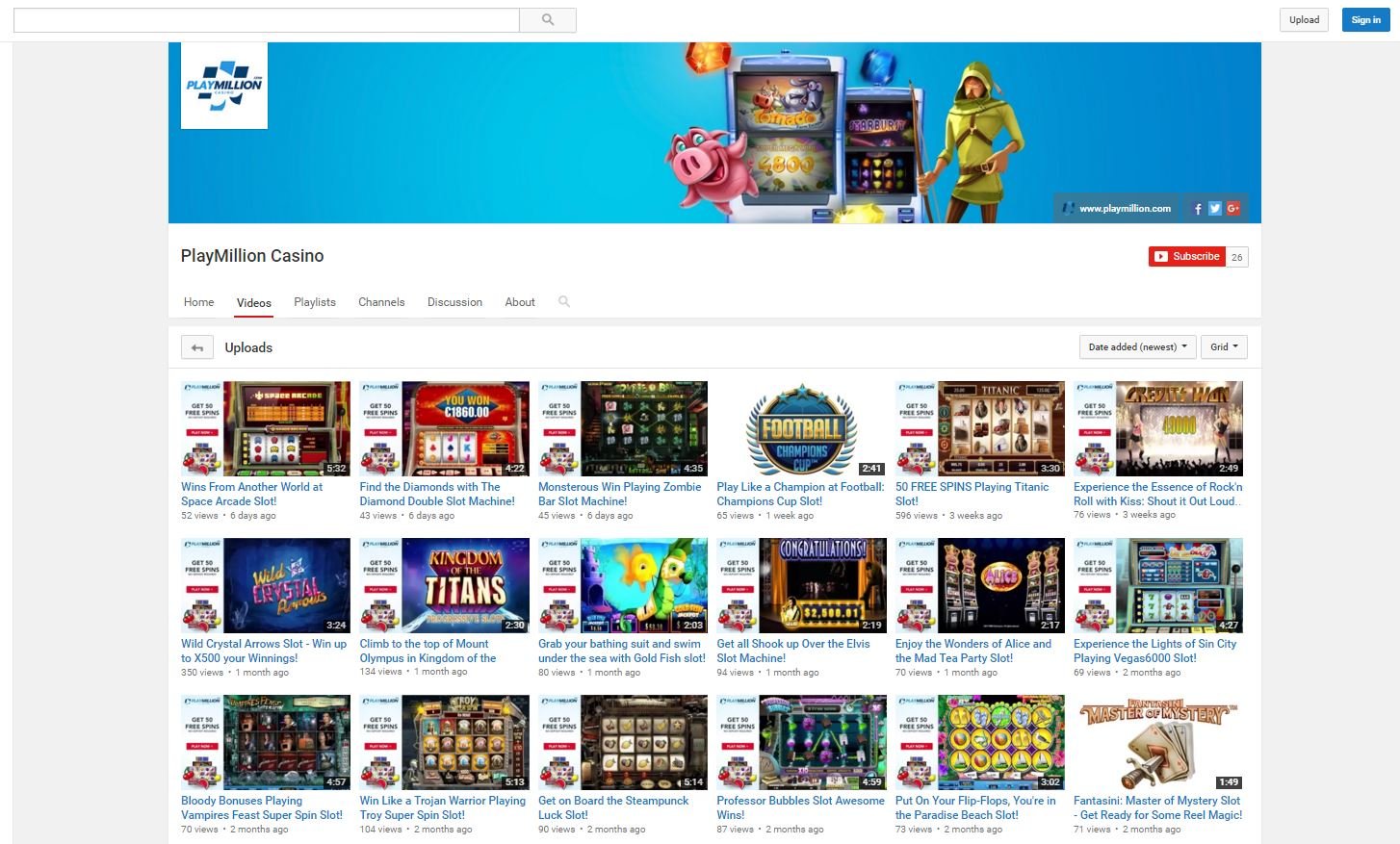The width and height of the screenshot is (1400, 844).
Task: Open Titanic slot video thumbnail
Action: pyautogui.click(x=980, y=428)
